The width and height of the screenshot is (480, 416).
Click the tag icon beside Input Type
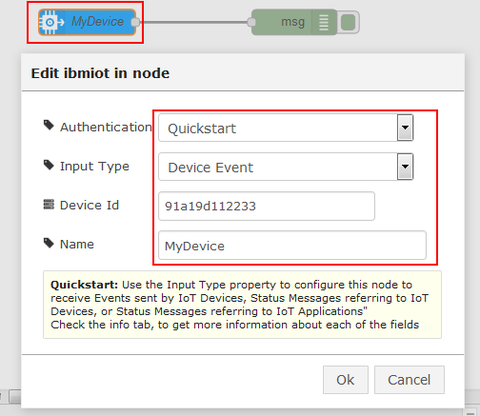point(49,164)
